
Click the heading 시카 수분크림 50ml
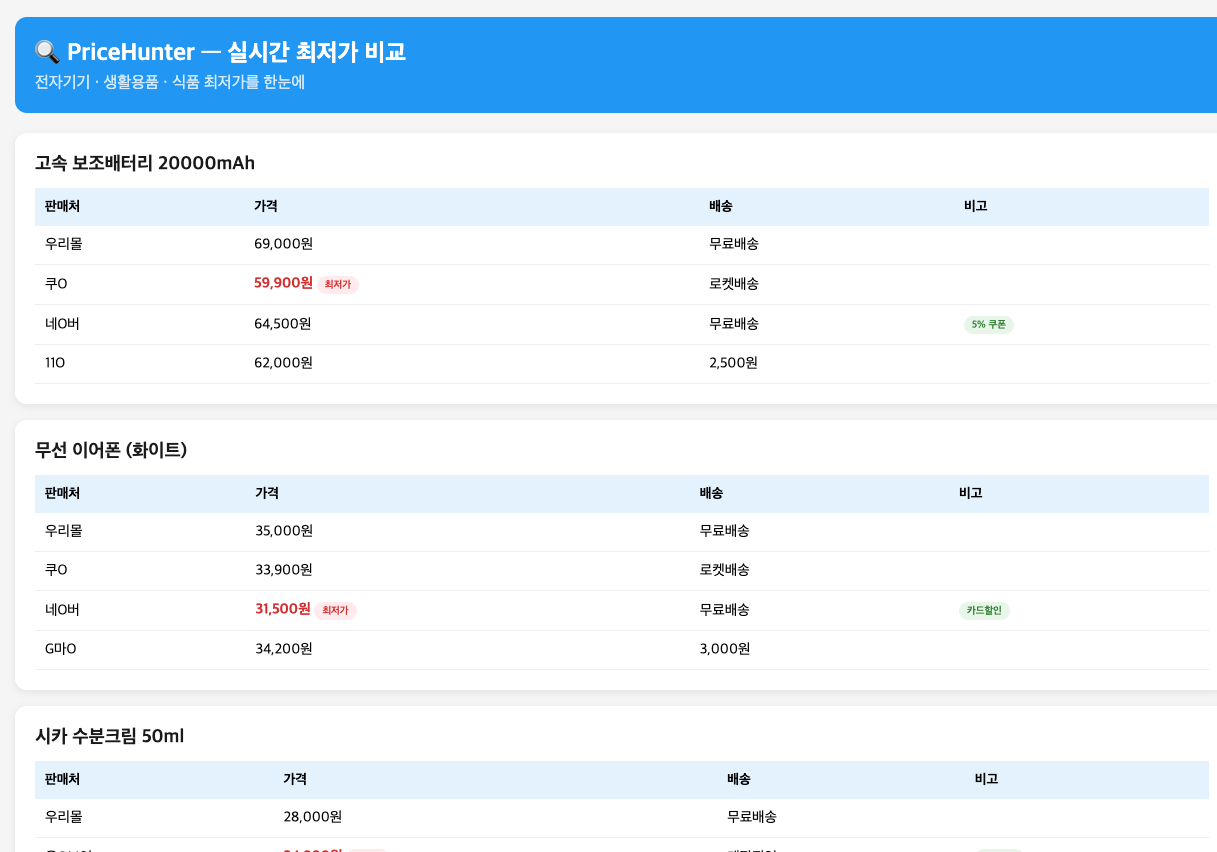[110, 736]
